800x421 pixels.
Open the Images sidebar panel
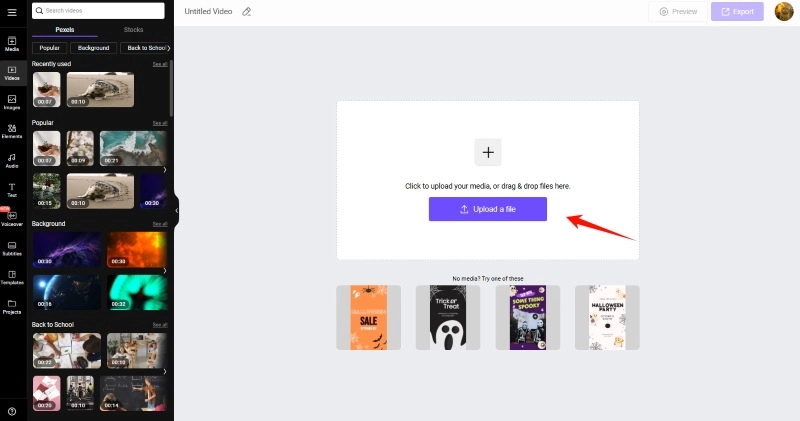point(12,102)
